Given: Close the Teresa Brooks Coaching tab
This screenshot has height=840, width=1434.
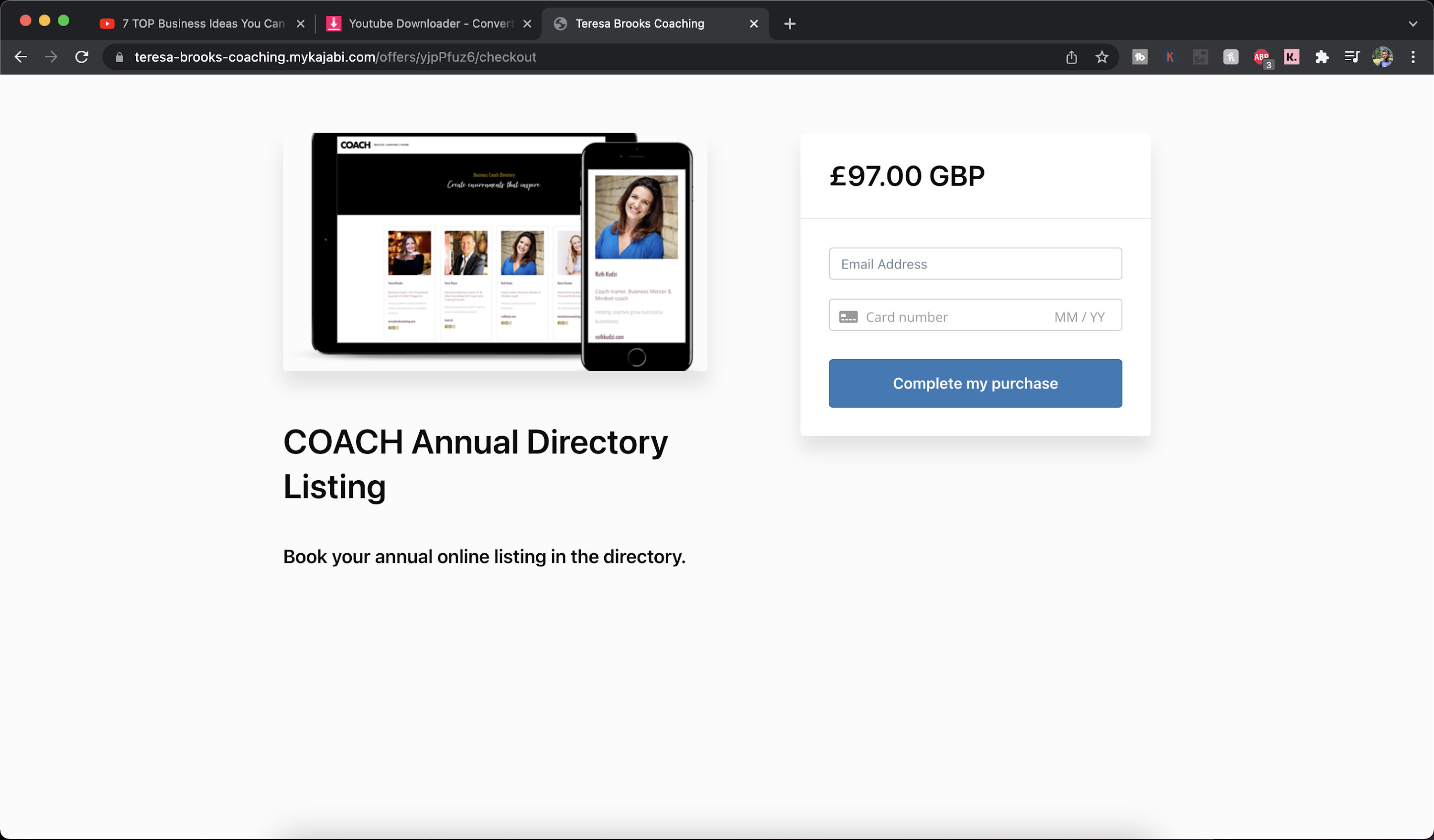Looking at the screenshot, I should (x=753, y=24).
